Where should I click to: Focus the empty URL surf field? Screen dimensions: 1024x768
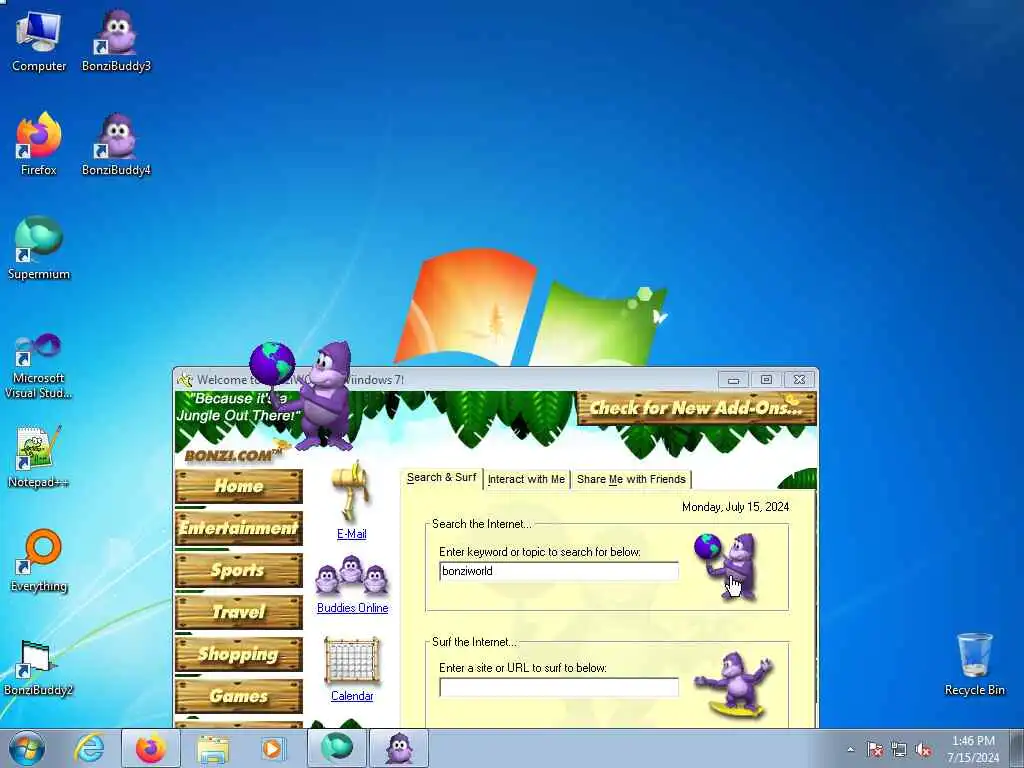[x=559, y=687]
